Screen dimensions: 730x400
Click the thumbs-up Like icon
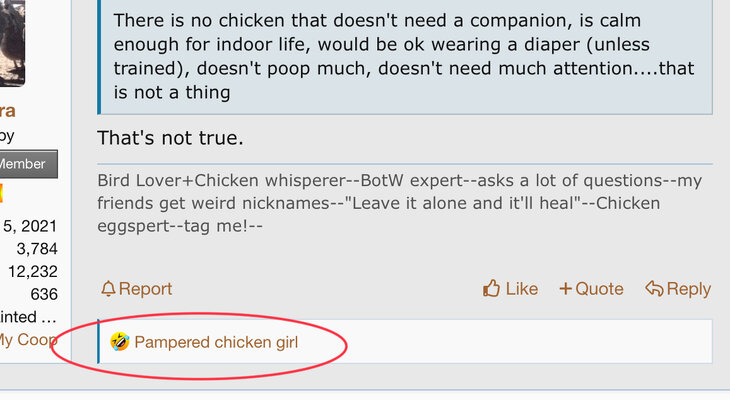coord(491,289)
